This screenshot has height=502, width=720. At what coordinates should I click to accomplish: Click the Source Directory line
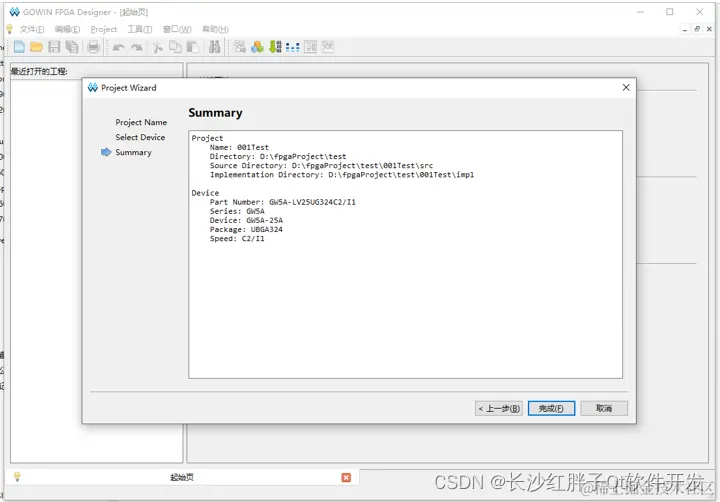(x=321, y=166)
